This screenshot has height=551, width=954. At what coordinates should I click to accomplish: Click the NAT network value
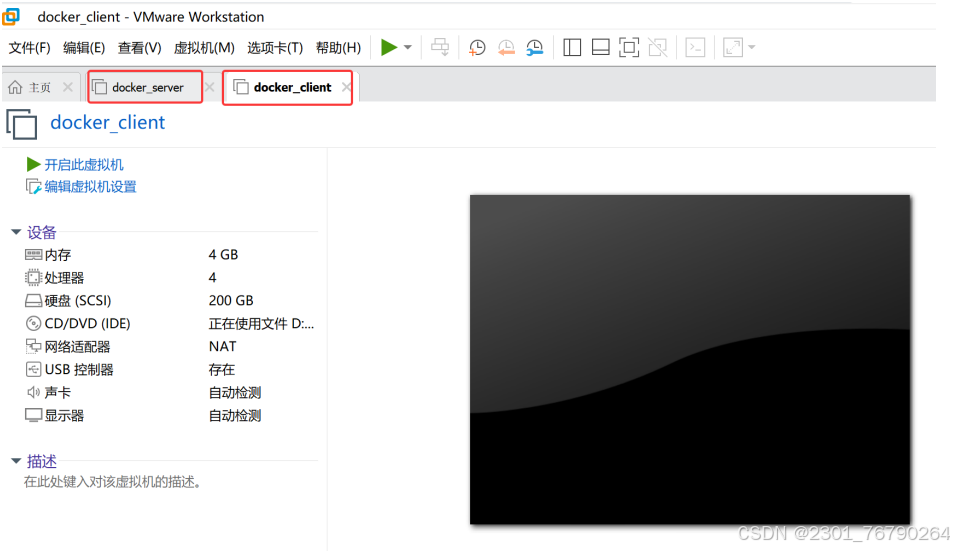point(222,347)
